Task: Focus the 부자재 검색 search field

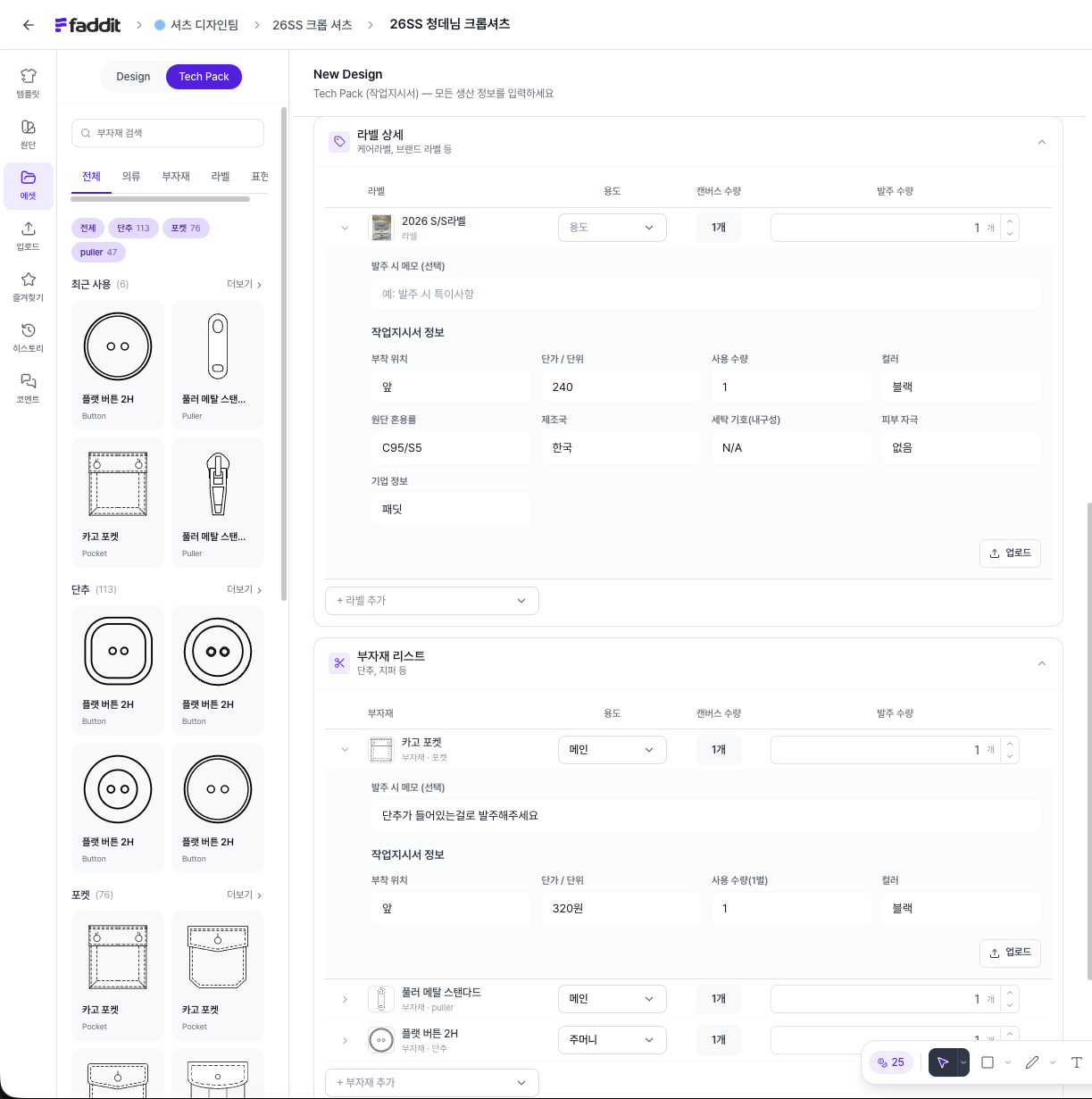Action: 168,133
